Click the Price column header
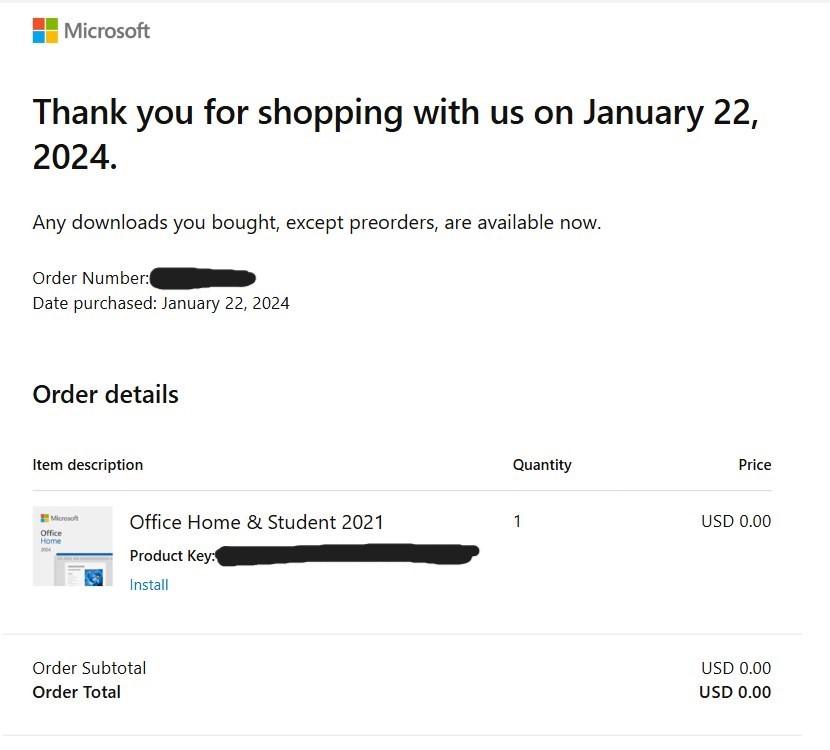 754,465
